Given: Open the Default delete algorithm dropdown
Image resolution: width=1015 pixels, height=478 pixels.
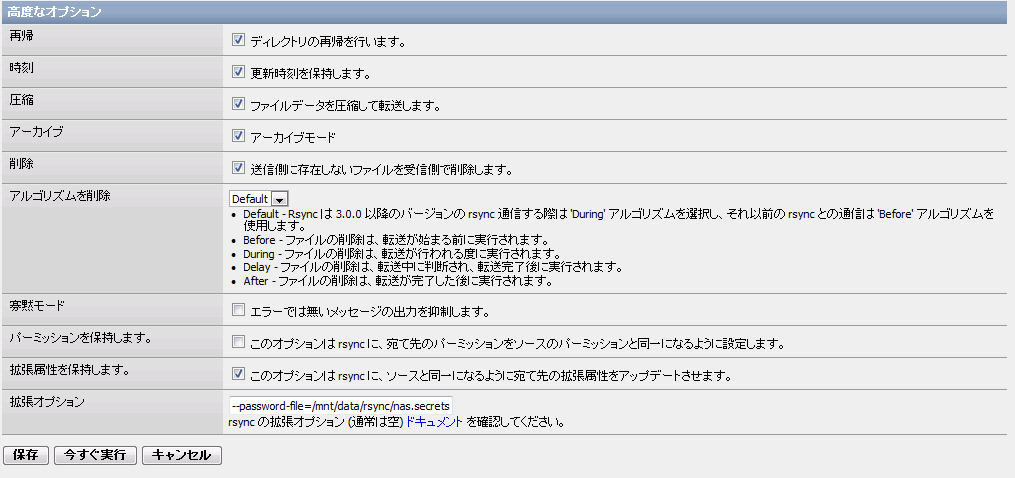Looking at the screenshot, I should (x=259, y=199).
